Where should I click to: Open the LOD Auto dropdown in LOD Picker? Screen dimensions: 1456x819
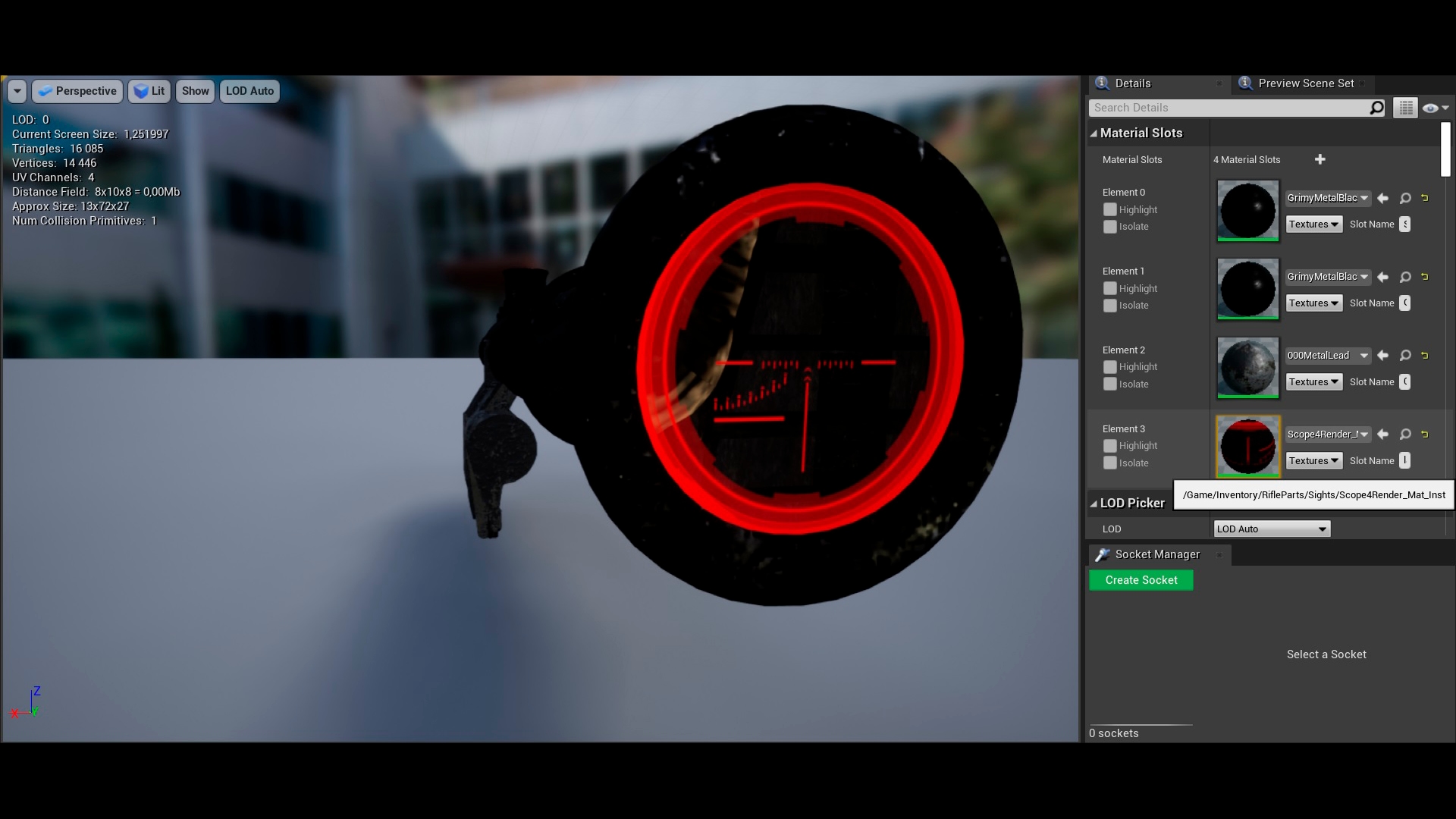1271,529
